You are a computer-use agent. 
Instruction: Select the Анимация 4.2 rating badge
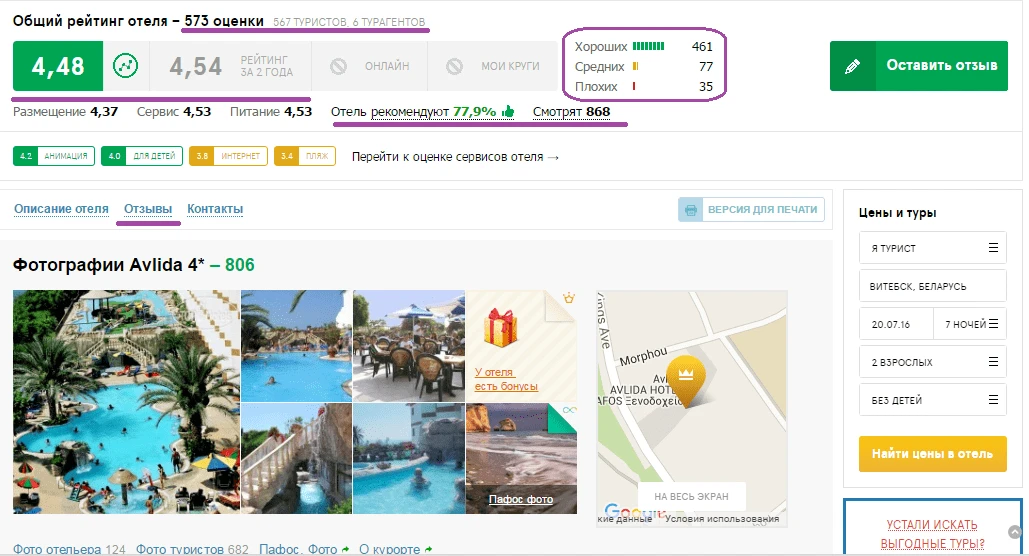coord(54,156)
